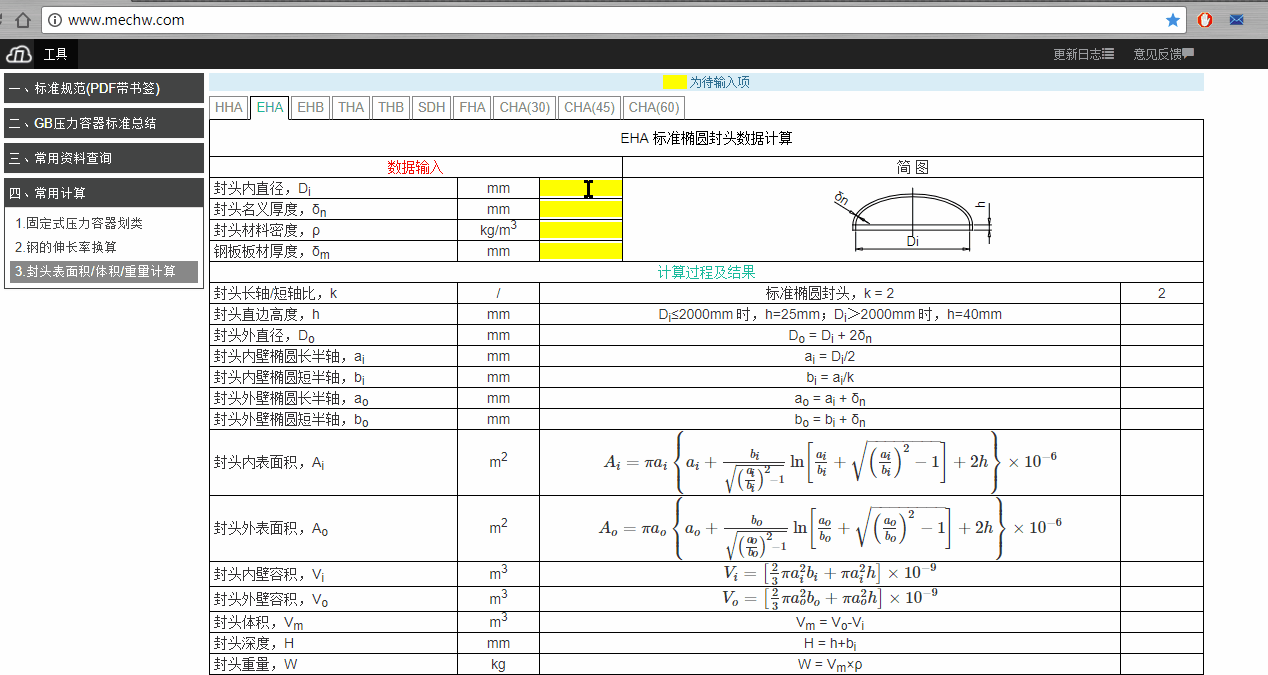The image size is (1268, 675).
Task: Switch to the CHA(60) tab
Action: click(654, 107)
